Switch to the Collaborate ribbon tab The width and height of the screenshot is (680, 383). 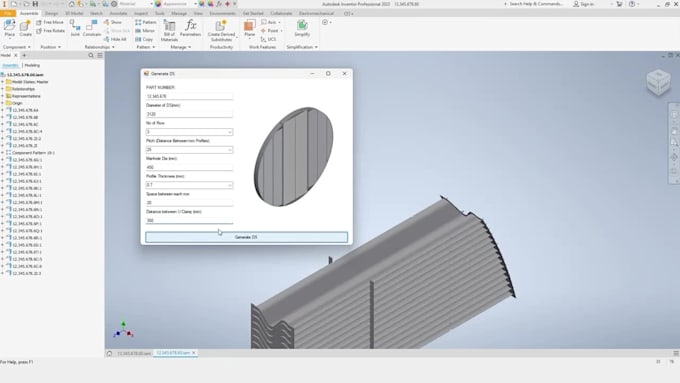[x=281, y=13]
